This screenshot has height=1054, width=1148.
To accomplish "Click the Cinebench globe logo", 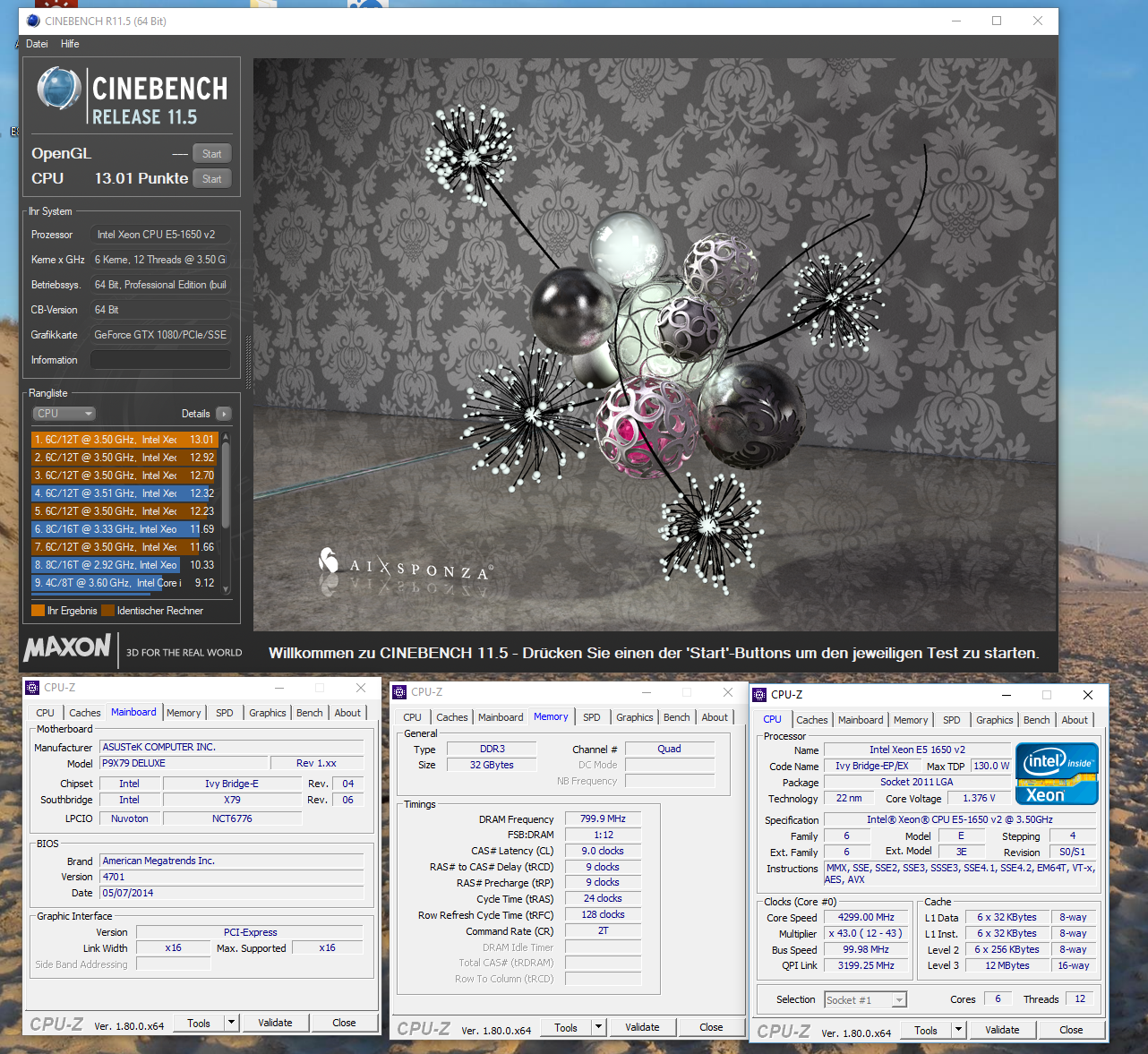I will (60, 89).
